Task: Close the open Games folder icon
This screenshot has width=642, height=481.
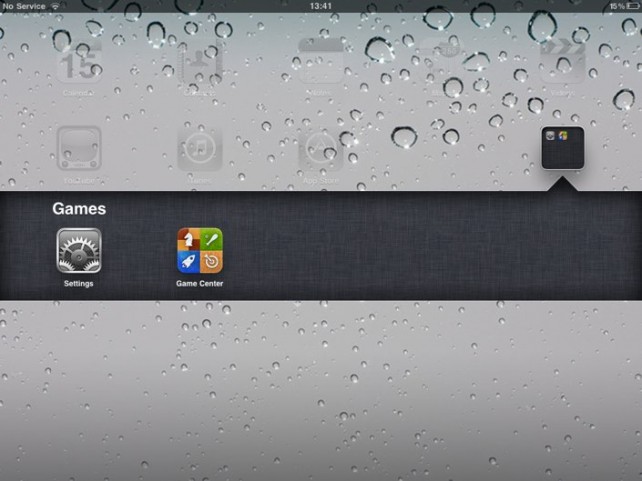Action: point(563,148)
